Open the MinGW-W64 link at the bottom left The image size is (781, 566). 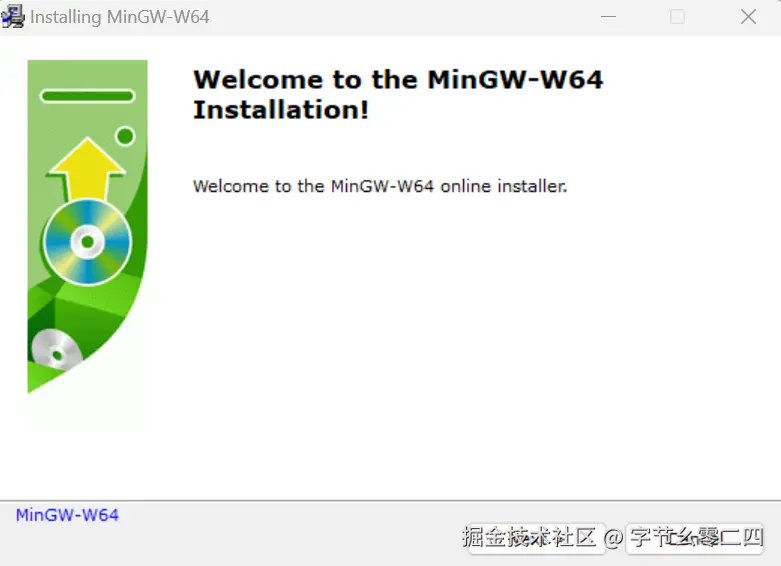click(67, 515)
